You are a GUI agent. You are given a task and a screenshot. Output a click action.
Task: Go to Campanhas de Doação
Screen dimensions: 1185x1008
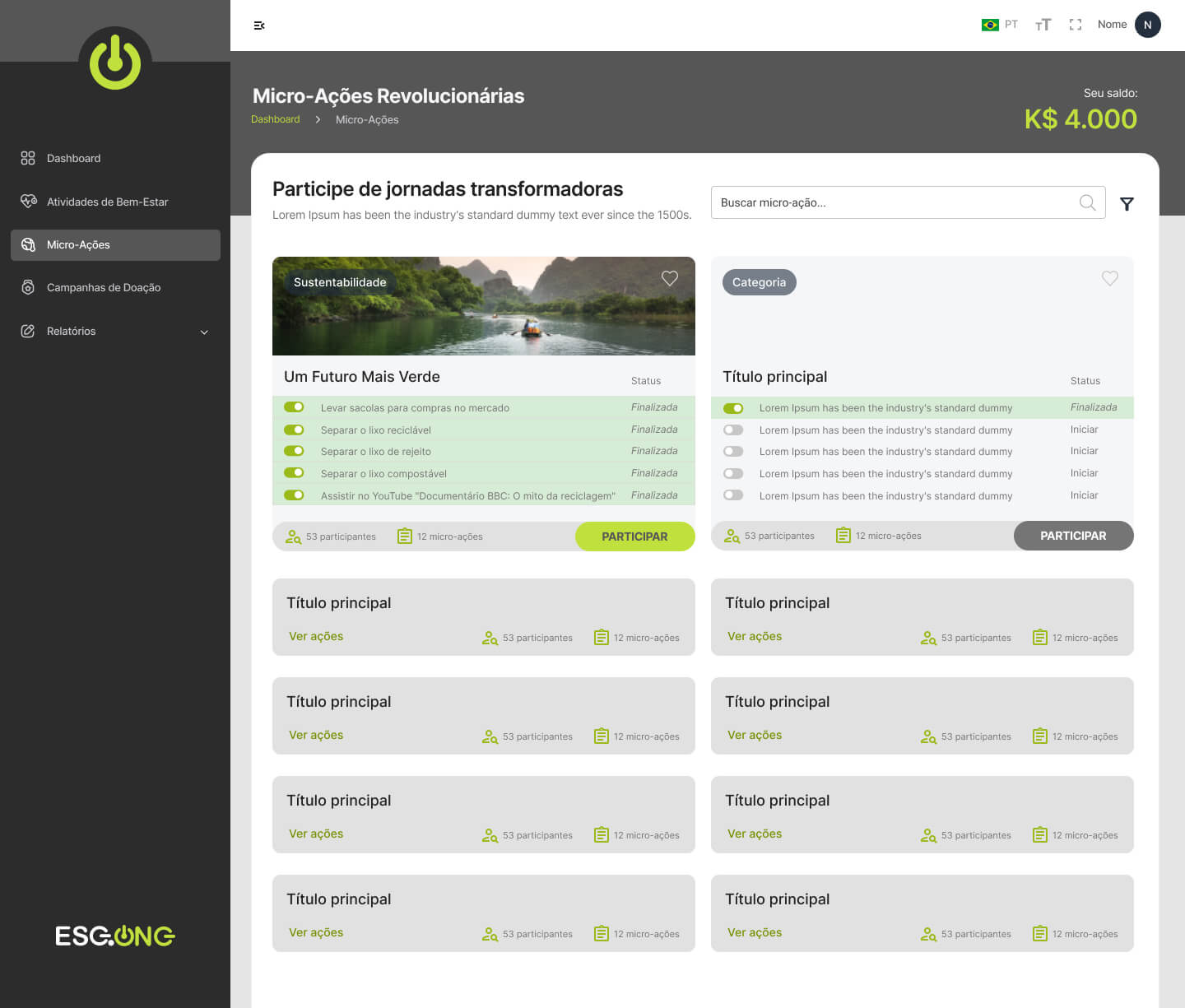pyautogui.click(x=104, y=287)
